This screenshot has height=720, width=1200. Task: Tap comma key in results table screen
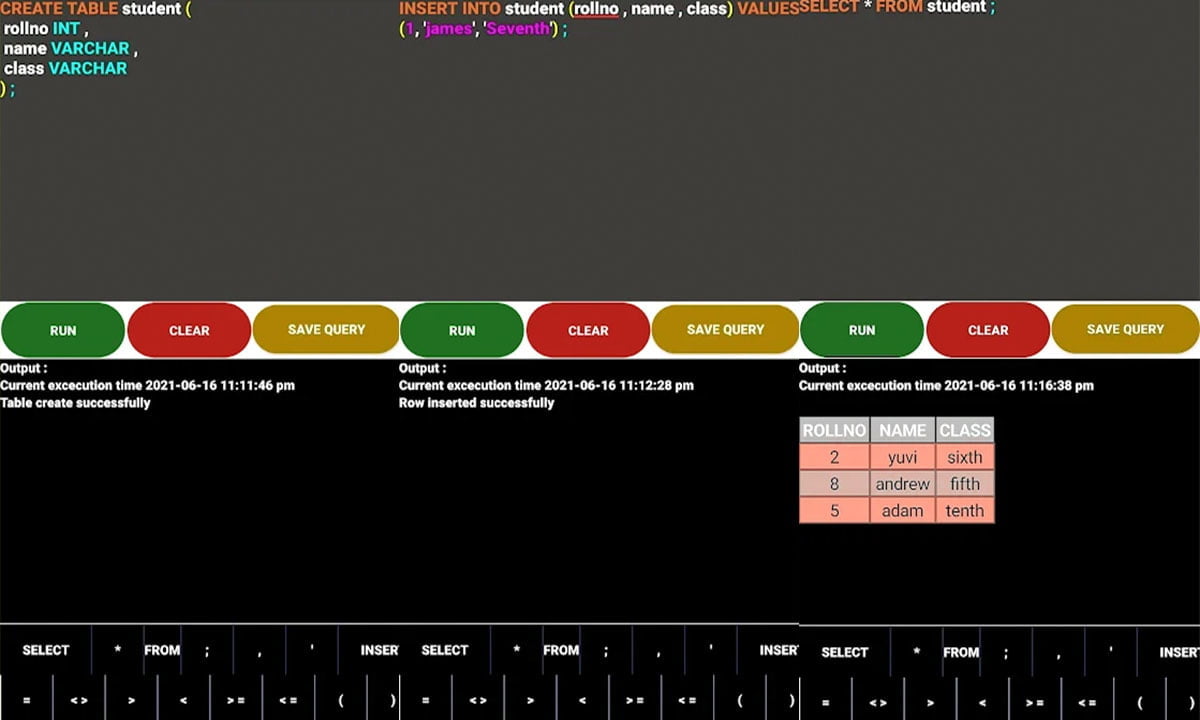(x=1058, y=651)
